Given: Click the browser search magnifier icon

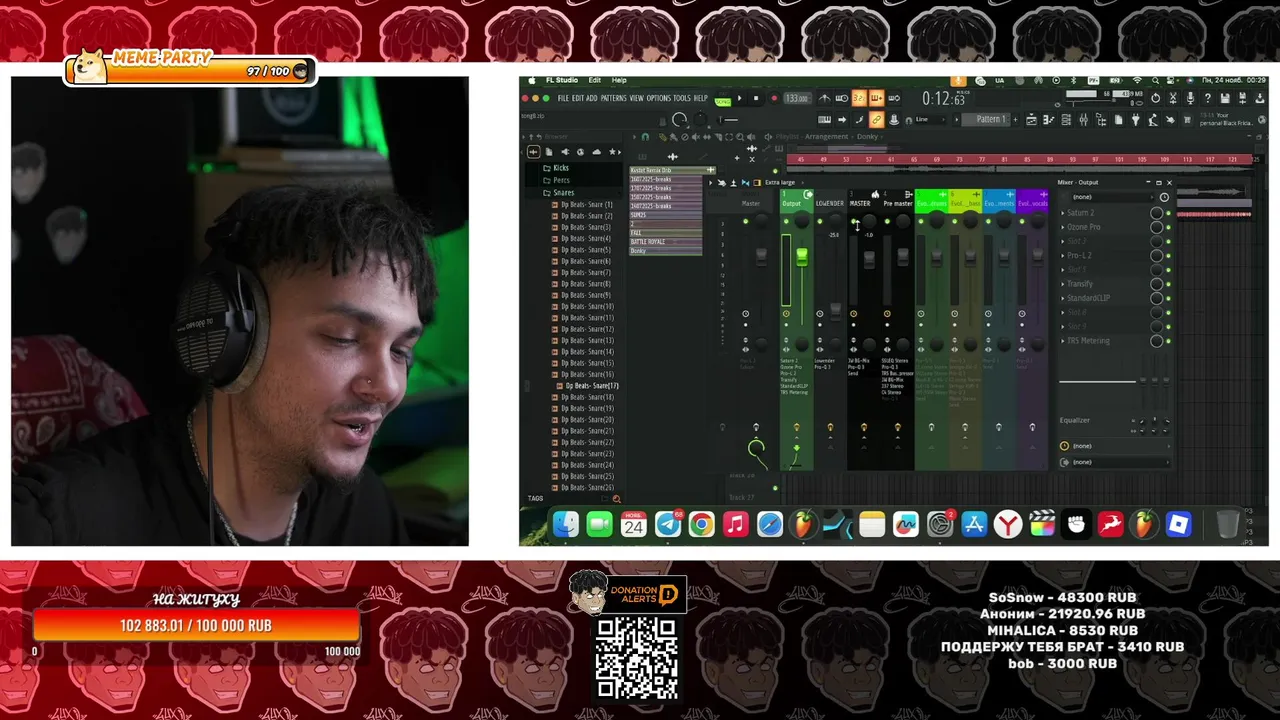Looking at the screenshot, I should 616,499.
